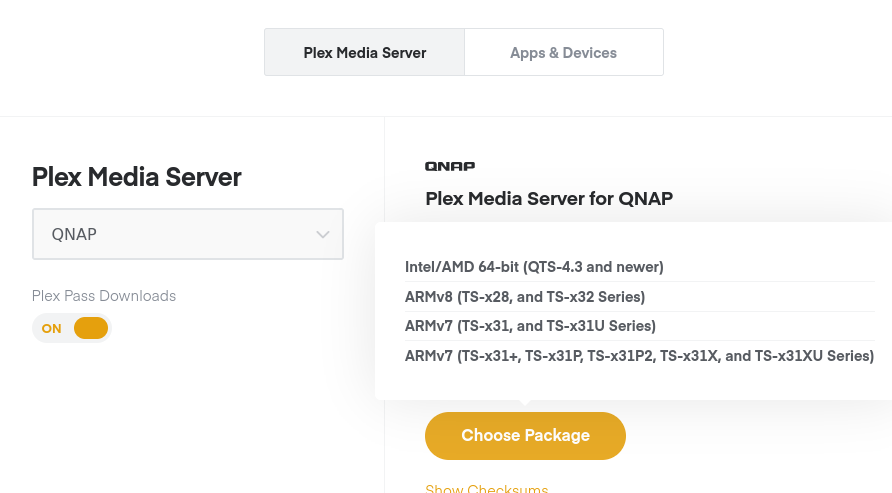Viewport: 892px width, 493px height.
Task: Click the chevron arrow in platform selector
Action: (x=322, y=235)
